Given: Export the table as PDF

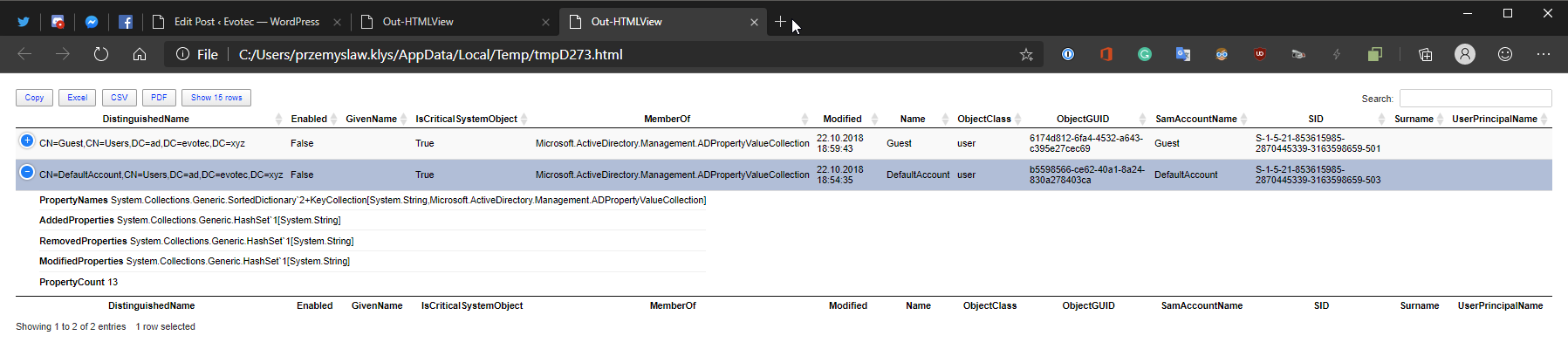Looking at the screenshot, I should click(x=159, y=98).
